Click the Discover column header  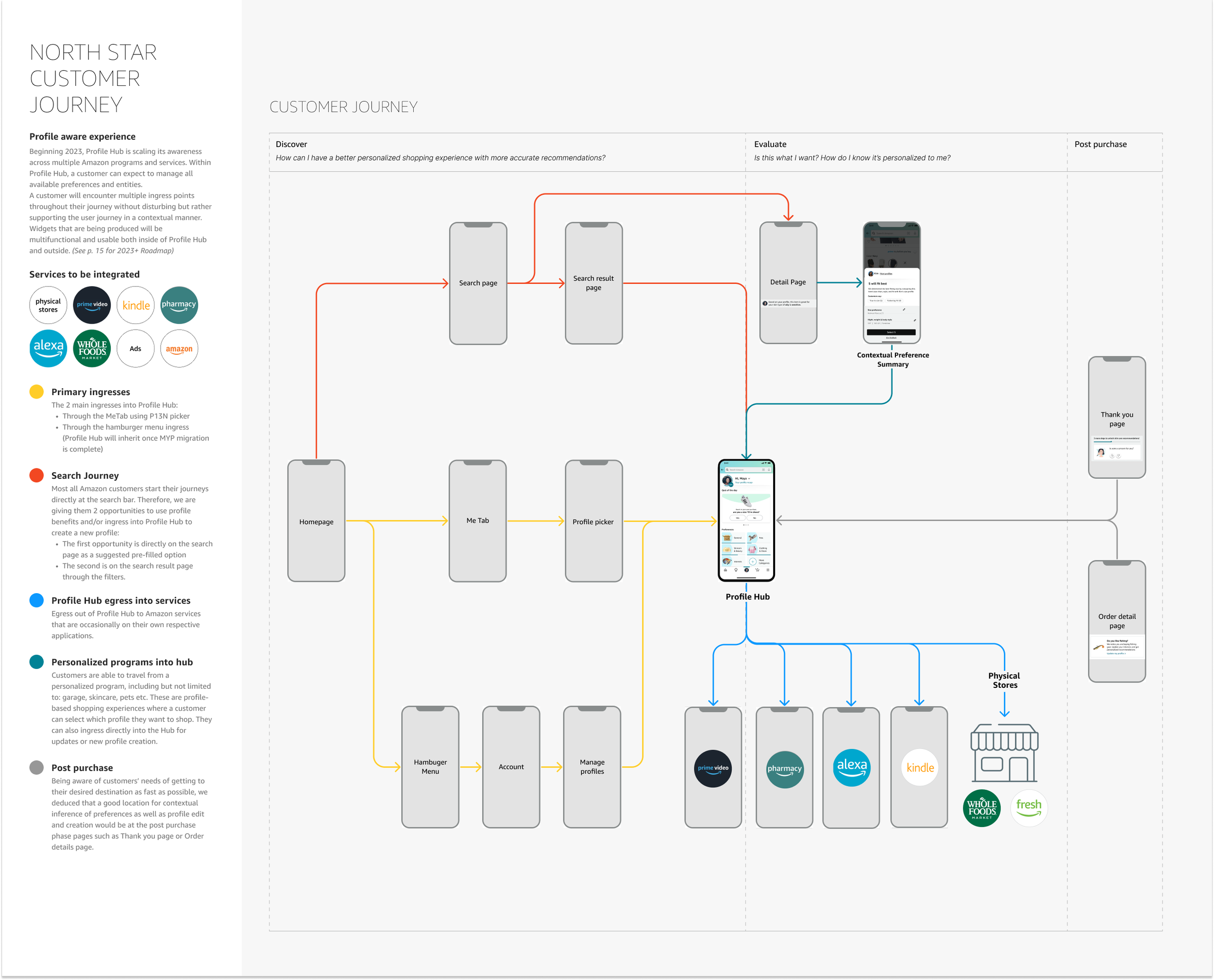[291, 144]
